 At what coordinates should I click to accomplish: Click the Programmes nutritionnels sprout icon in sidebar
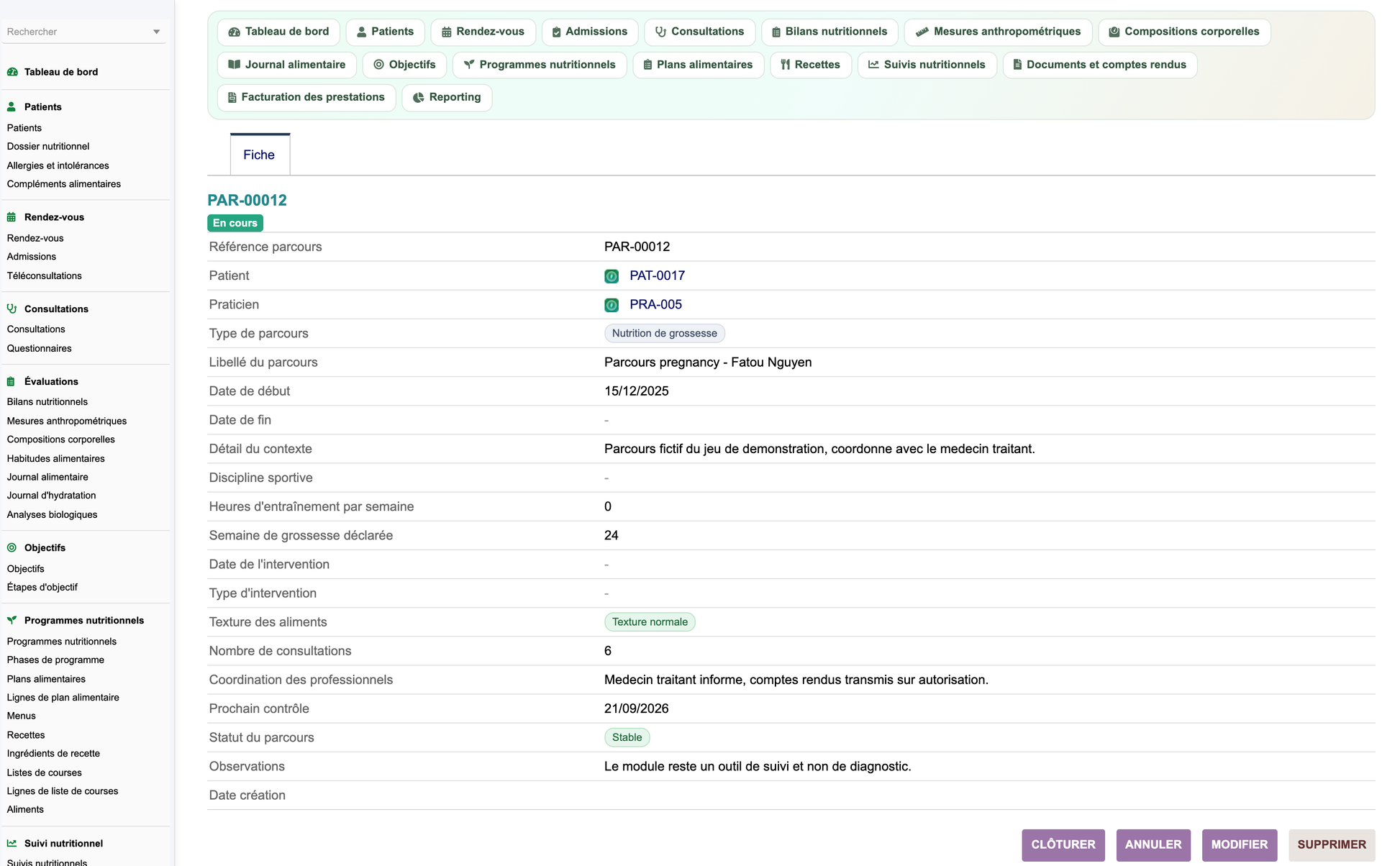point(12,620)
